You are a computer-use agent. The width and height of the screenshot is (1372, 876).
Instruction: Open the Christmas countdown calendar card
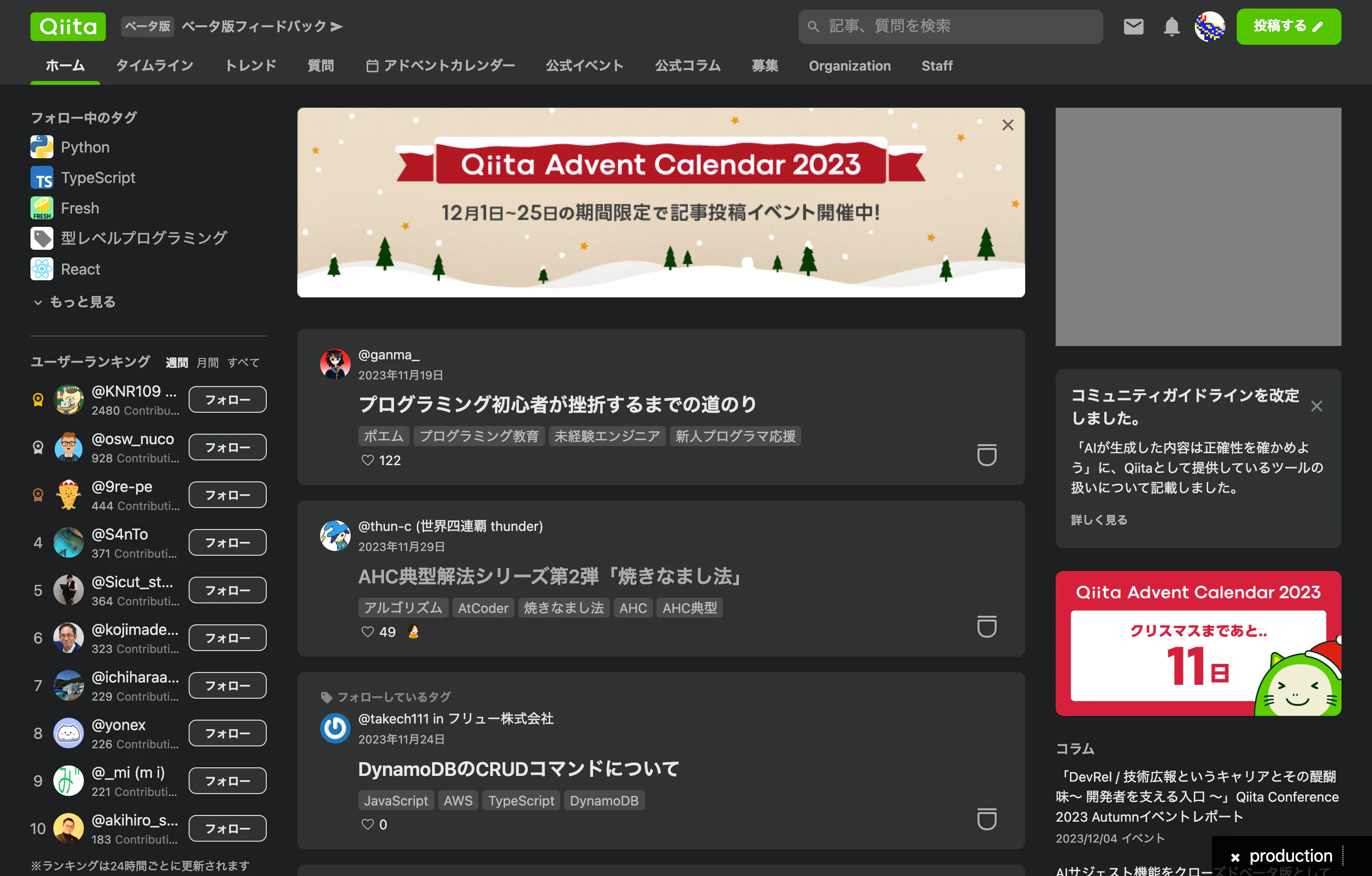point(1198,643)
